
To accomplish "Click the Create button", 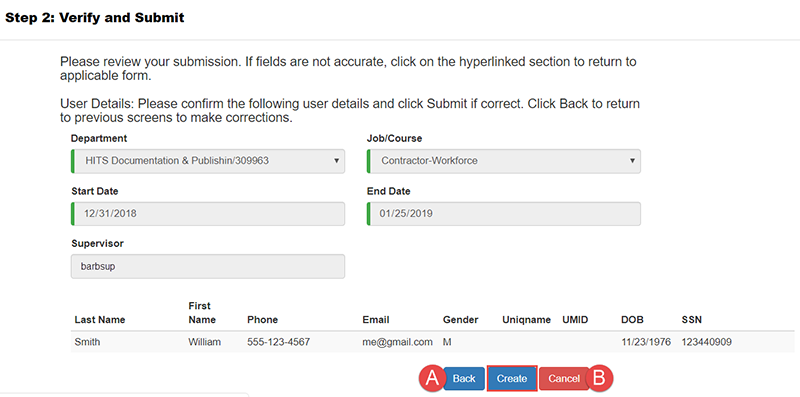I will click(512, 378).
